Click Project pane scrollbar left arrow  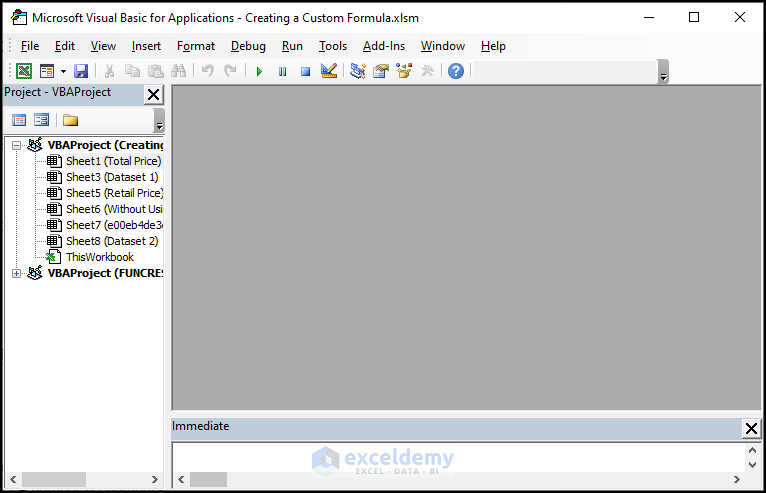[x=13, y=479]
